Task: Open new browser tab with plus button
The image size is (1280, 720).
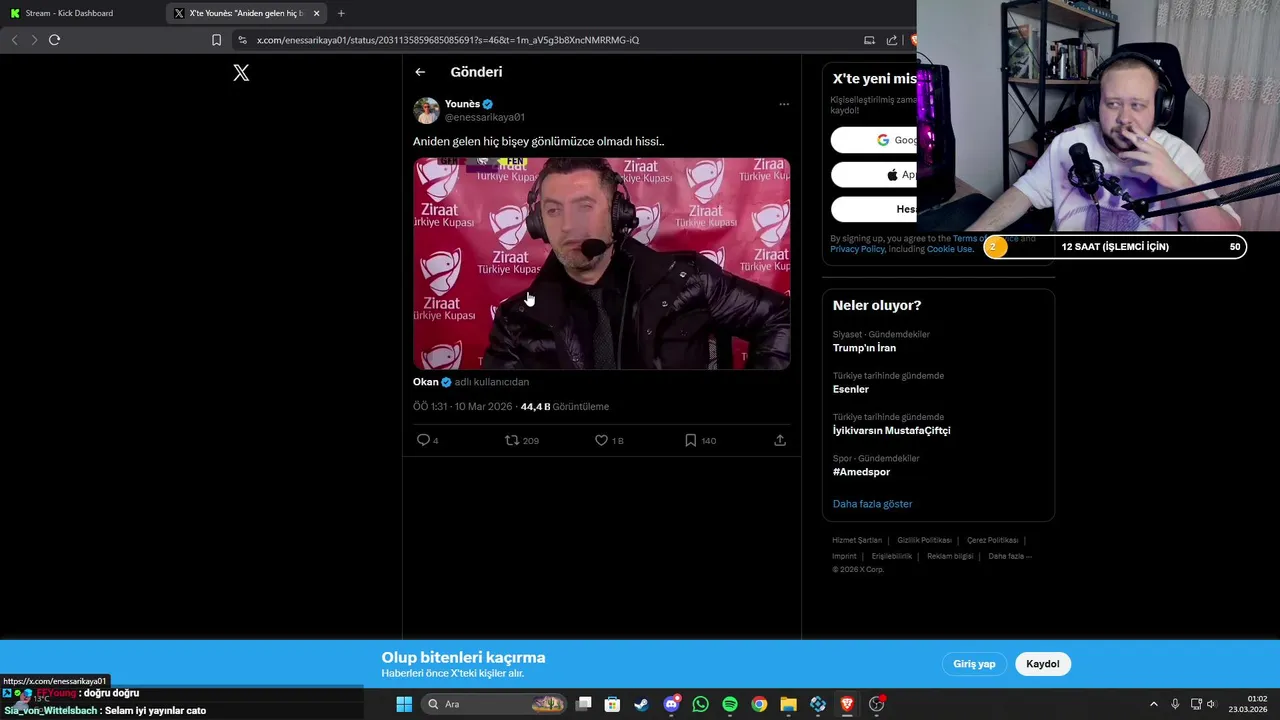Action: [x=341, y=13]
